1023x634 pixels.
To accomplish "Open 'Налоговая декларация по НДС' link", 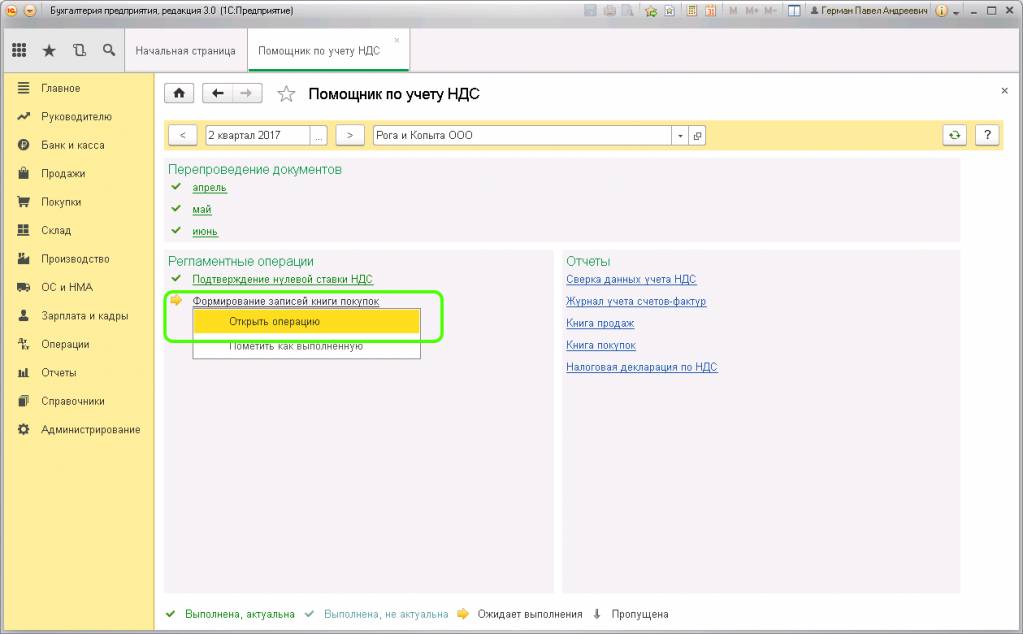I will (x=641, y=367).
